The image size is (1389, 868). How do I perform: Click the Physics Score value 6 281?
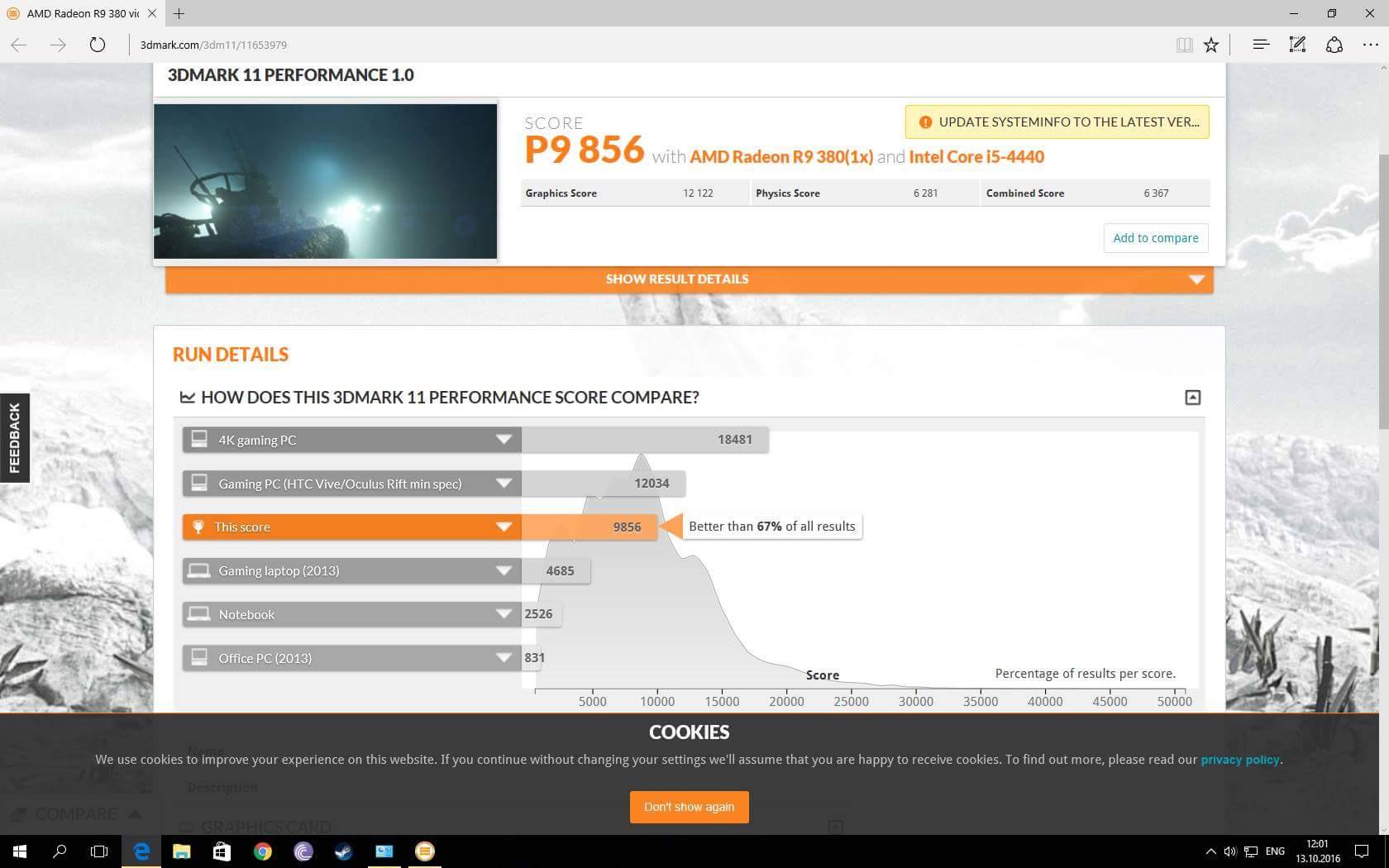click(x=925, y=193)
